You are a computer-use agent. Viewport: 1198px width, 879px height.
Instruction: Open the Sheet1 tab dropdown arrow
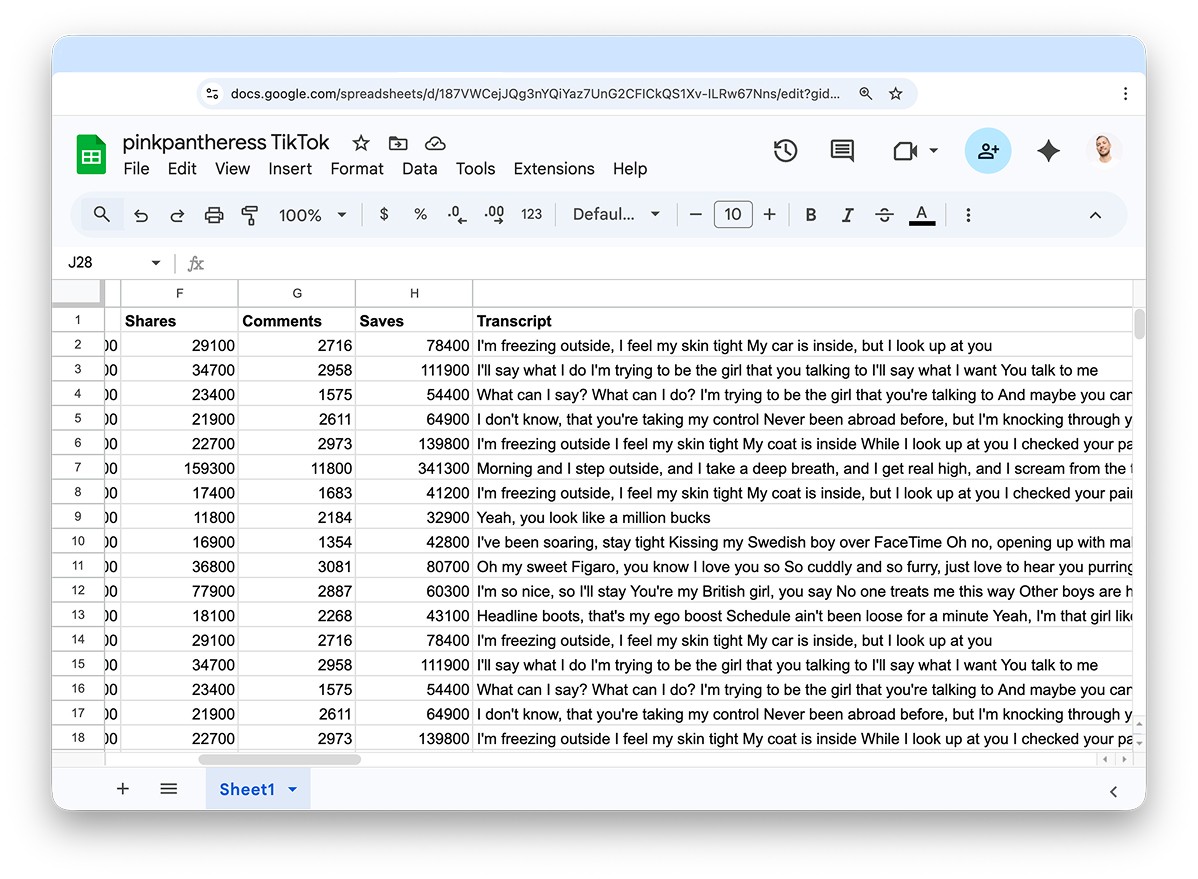[x=293, y=790]
